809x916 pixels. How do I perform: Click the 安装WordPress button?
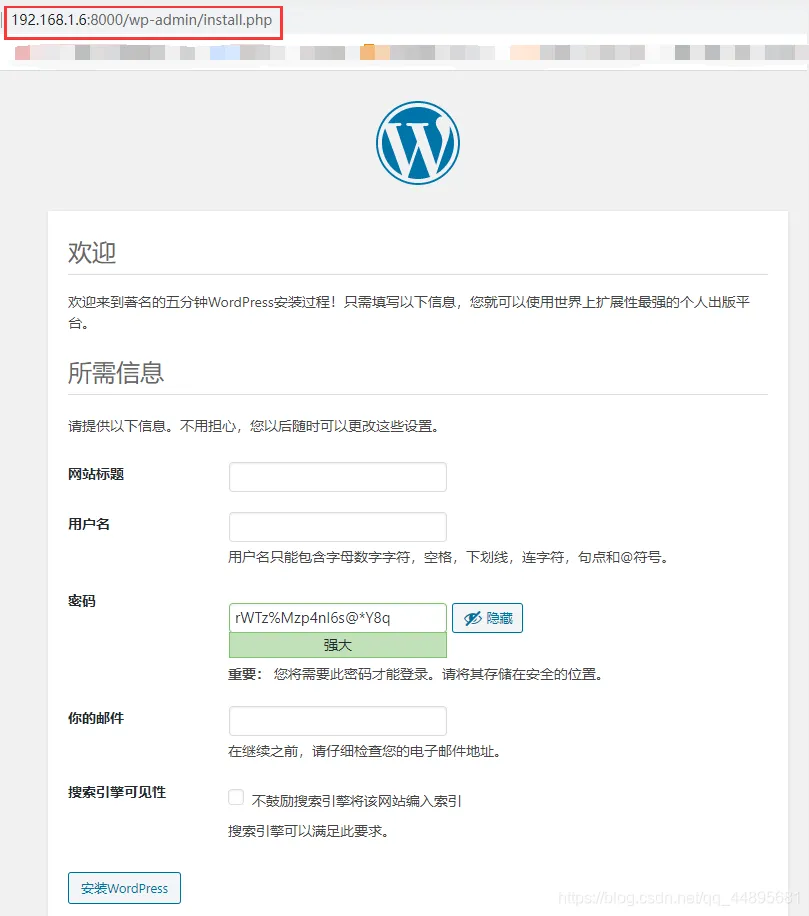[x=124, y=888]
